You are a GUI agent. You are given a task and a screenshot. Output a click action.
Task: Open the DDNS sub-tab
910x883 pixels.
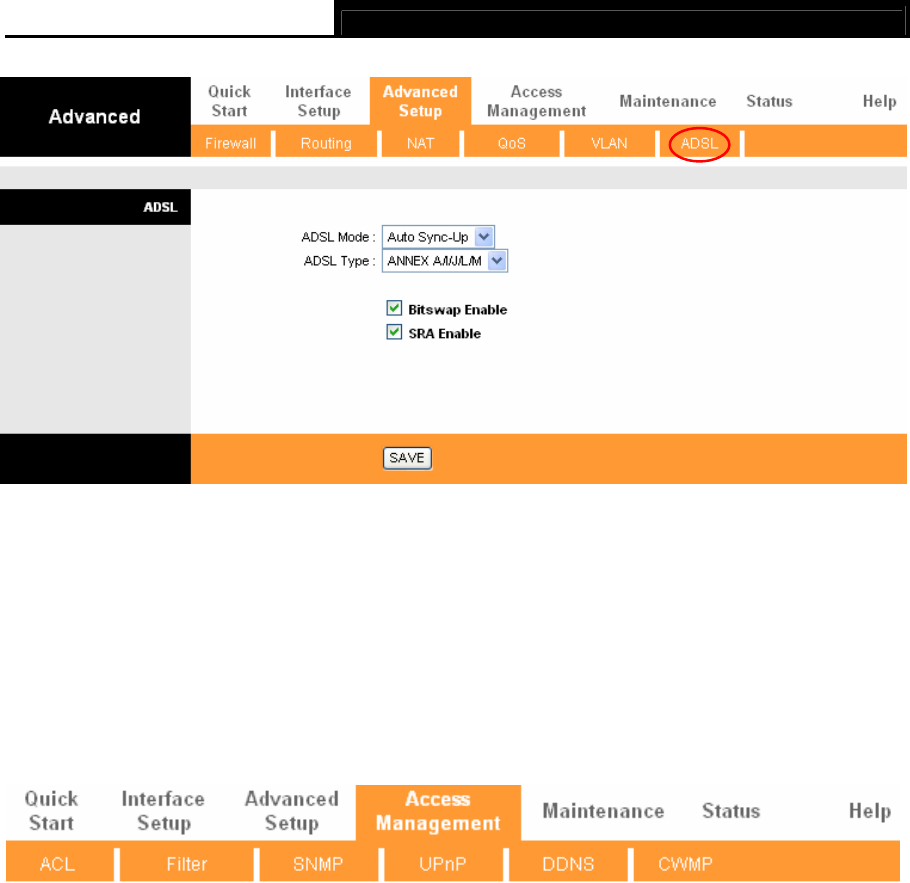coord(568,863)
